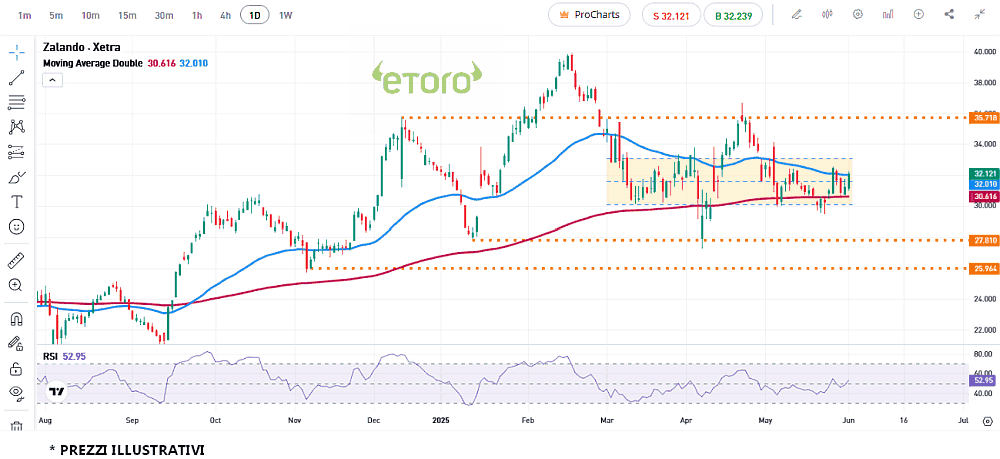Click the RSI 52.95 indicator label
Screen dimensions: 1000x459
tap(65, 356)
